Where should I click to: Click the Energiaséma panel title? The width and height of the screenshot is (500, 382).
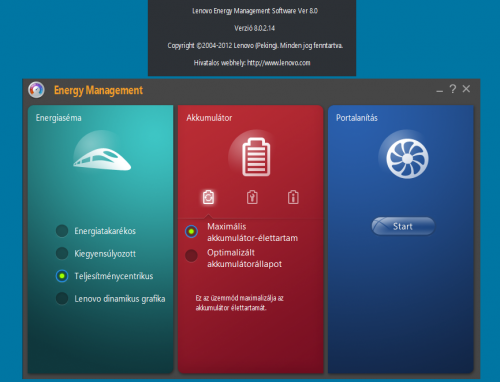coord(59,118)
